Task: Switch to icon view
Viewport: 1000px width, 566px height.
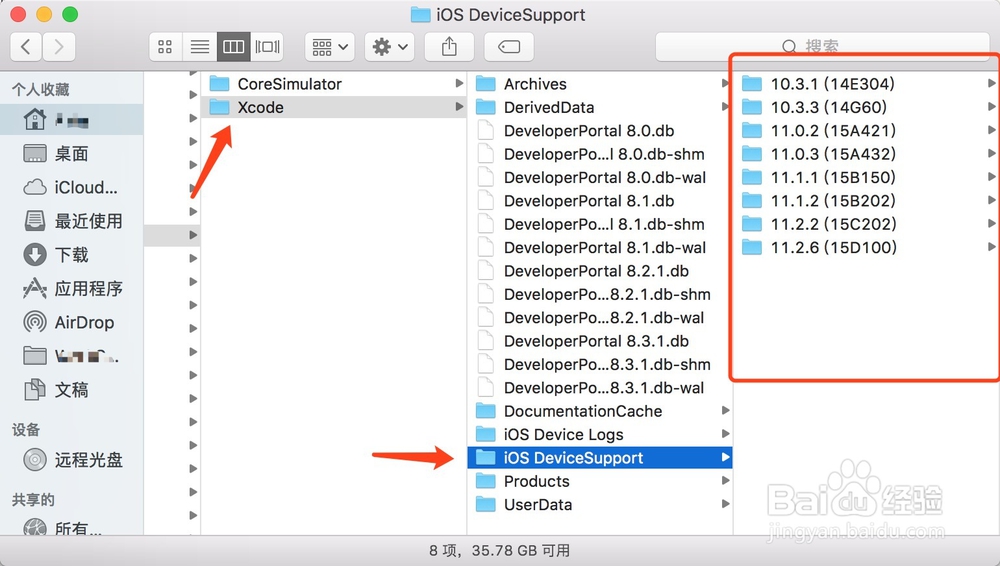Action: coord(165,47)
